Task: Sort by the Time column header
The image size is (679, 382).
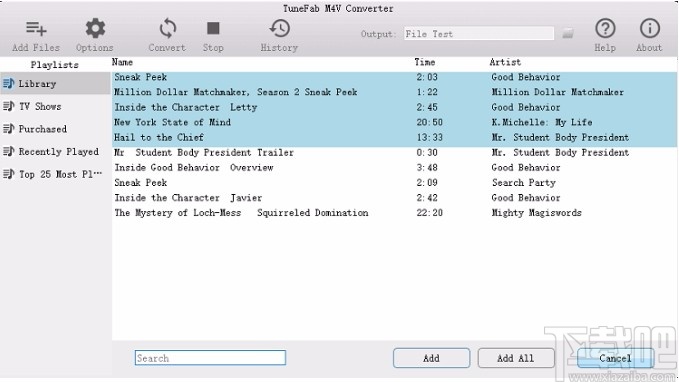Action: coord(424,62)
